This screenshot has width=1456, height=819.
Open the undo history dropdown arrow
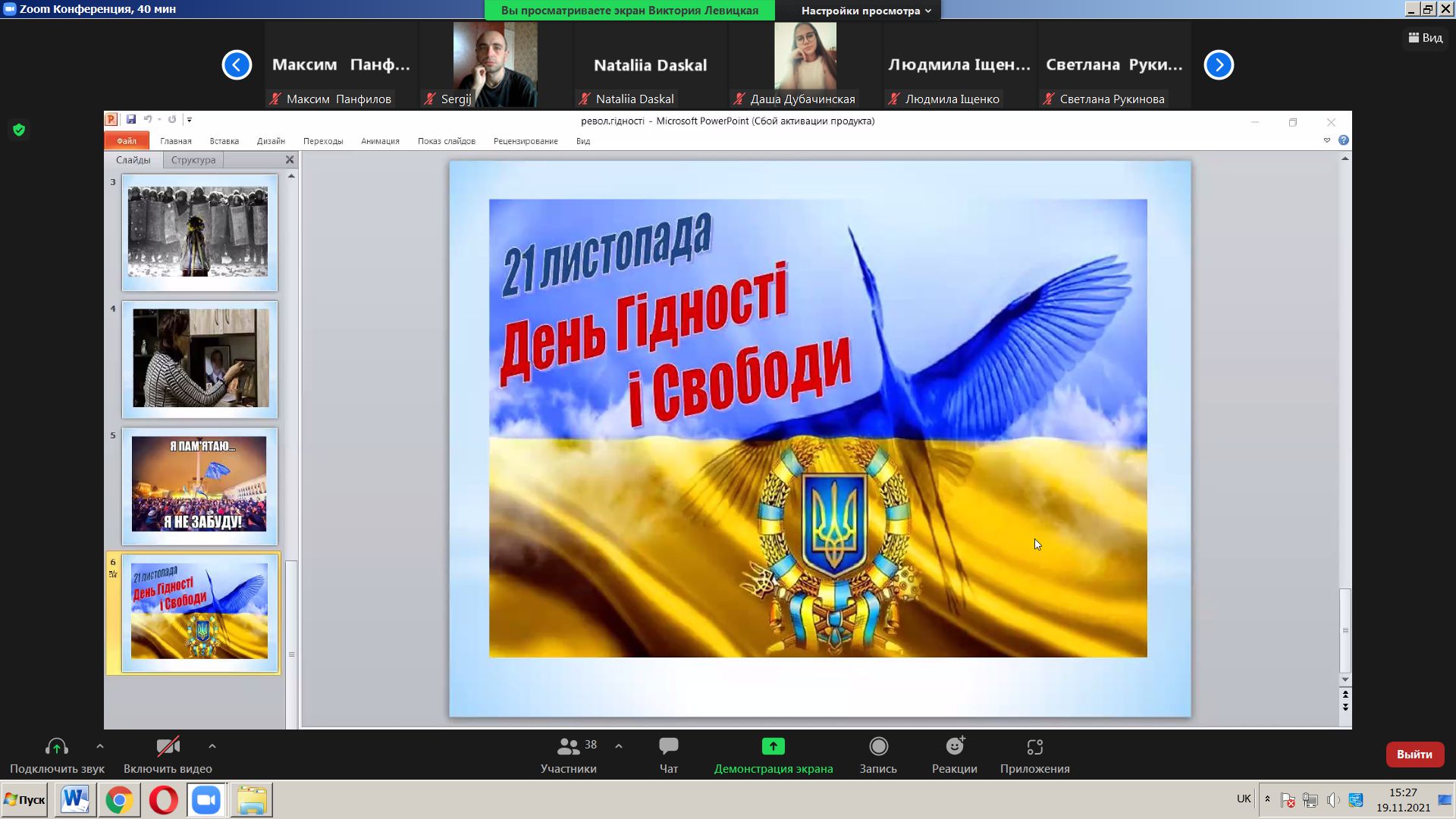click(x=158, y=119)
